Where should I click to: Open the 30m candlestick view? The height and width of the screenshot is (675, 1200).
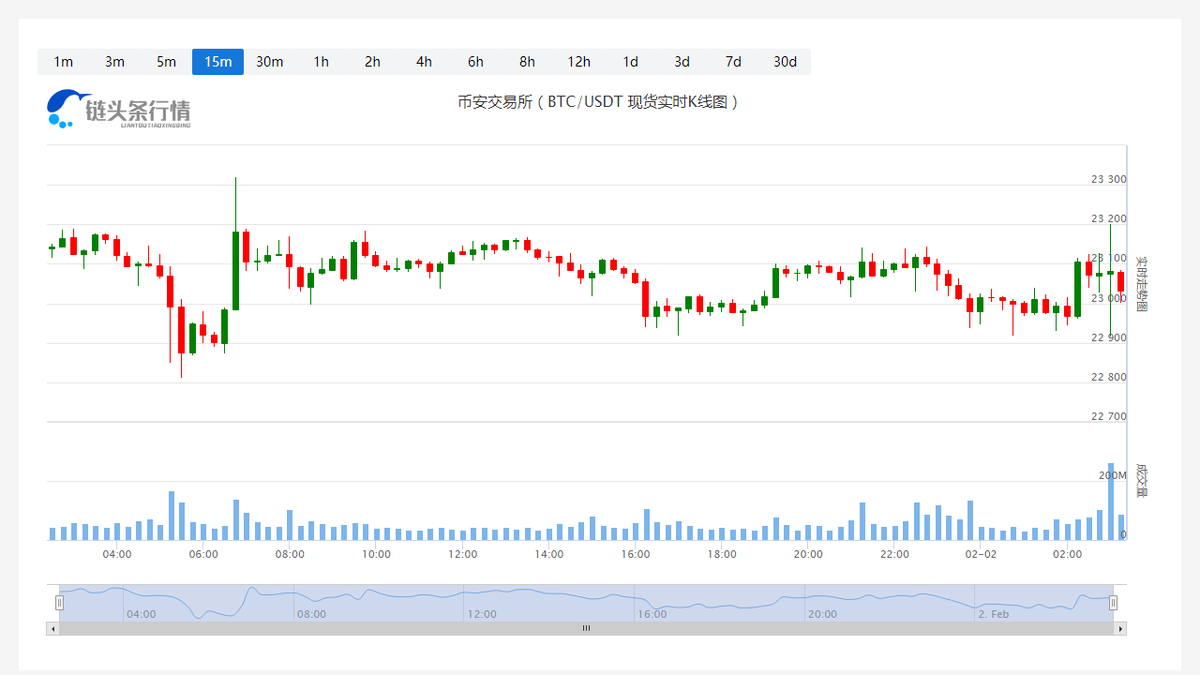coord(269,61)
